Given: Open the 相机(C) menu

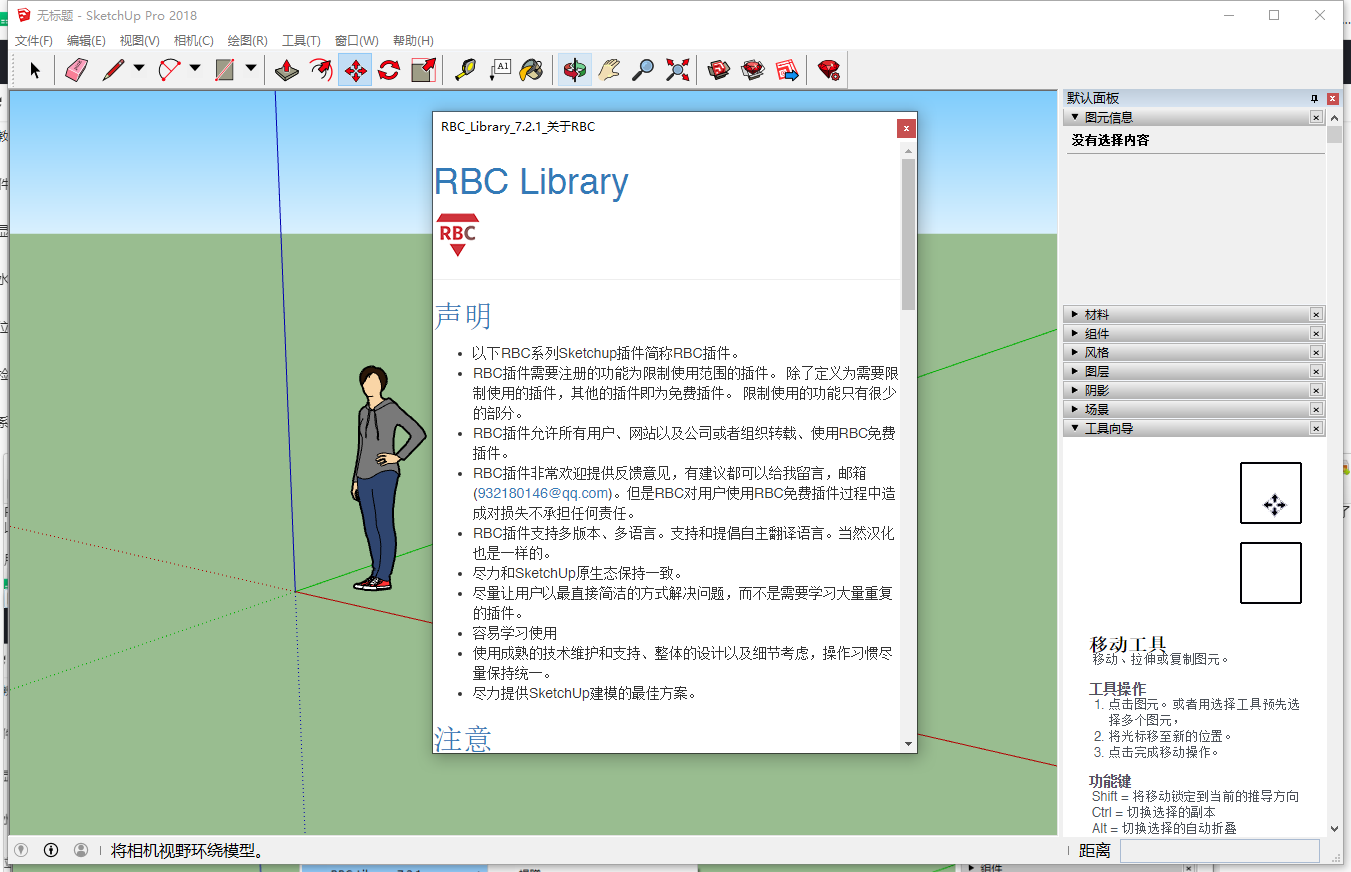Looking at the screenshot, I should (x=193, y=41).
